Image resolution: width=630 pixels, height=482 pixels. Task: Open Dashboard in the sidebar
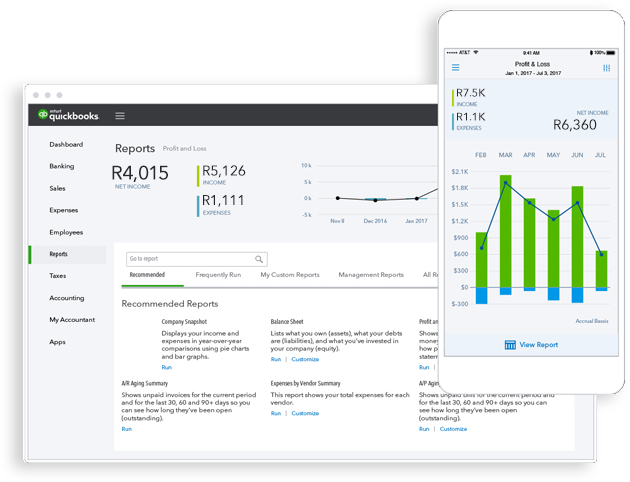pos(66,144)
